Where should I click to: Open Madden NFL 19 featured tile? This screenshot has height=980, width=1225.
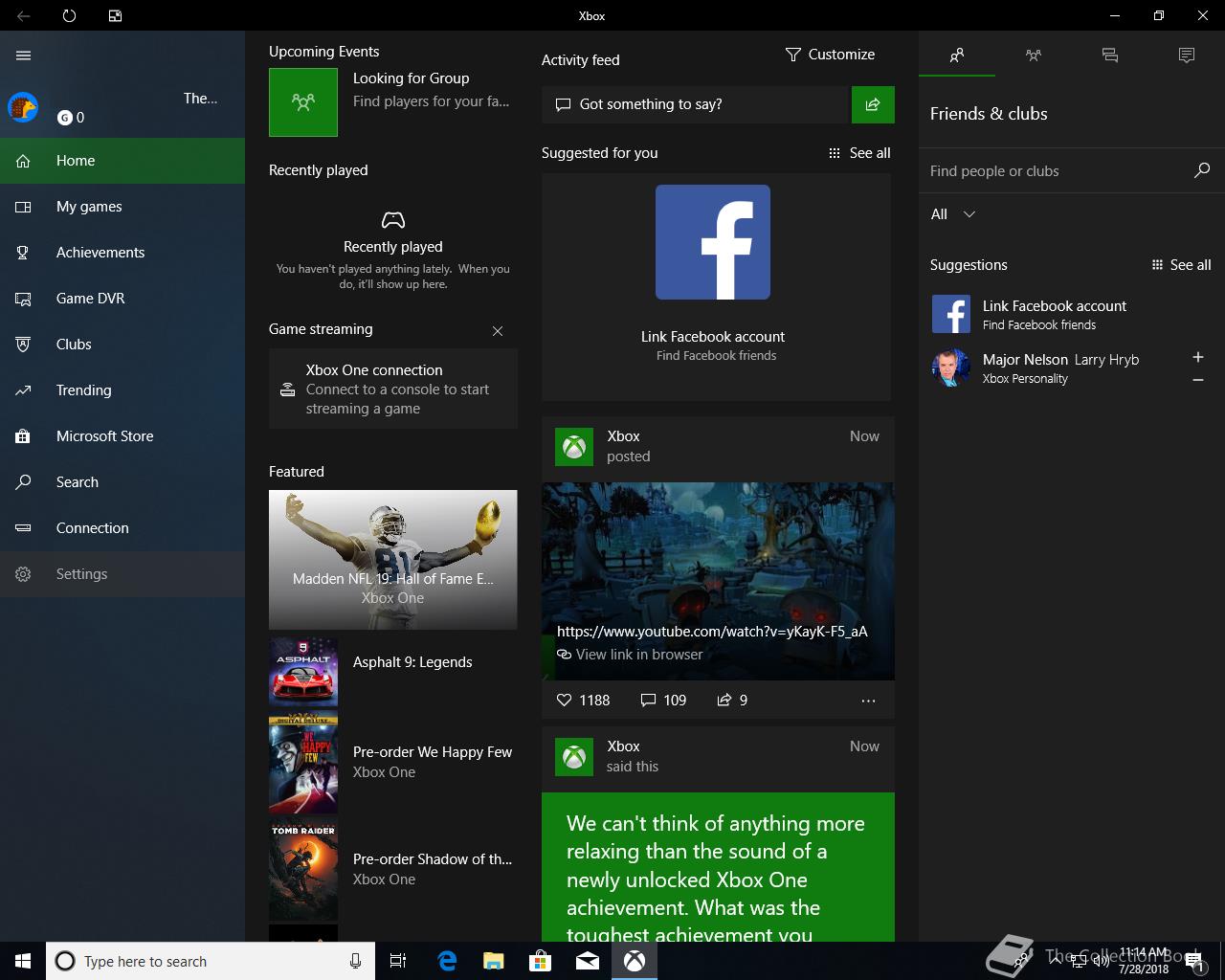click(x=393, y=559)
